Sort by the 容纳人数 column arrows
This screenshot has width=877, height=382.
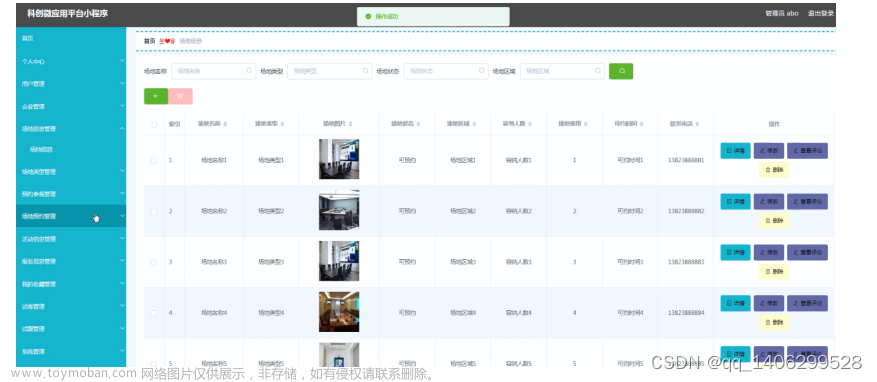(x=530, y=124)
